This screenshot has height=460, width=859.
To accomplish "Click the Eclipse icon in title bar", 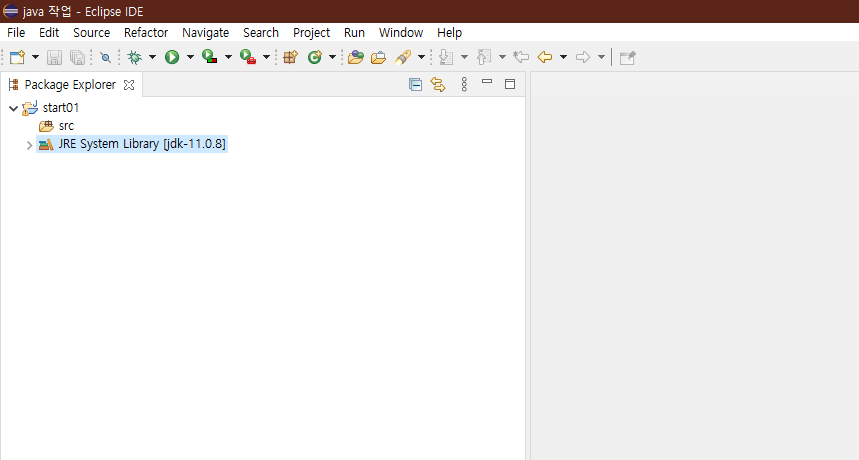I will pos(10,11).
